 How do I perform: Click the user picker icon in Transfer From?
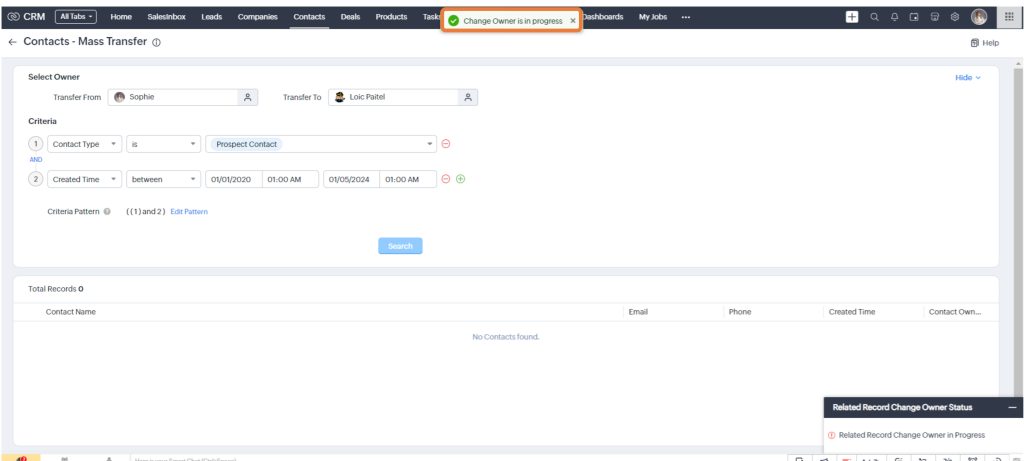click(x=248, y=97)
